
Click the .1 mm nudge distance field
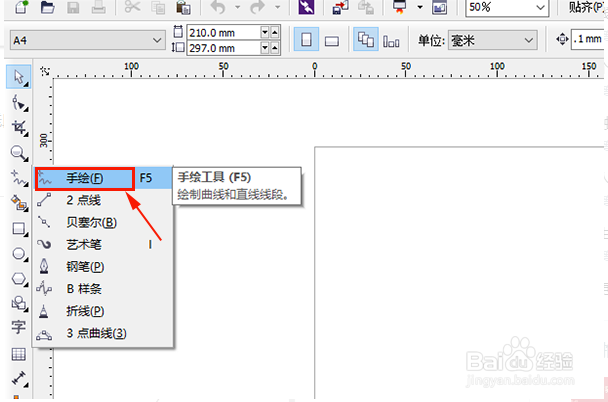(587, 39)
